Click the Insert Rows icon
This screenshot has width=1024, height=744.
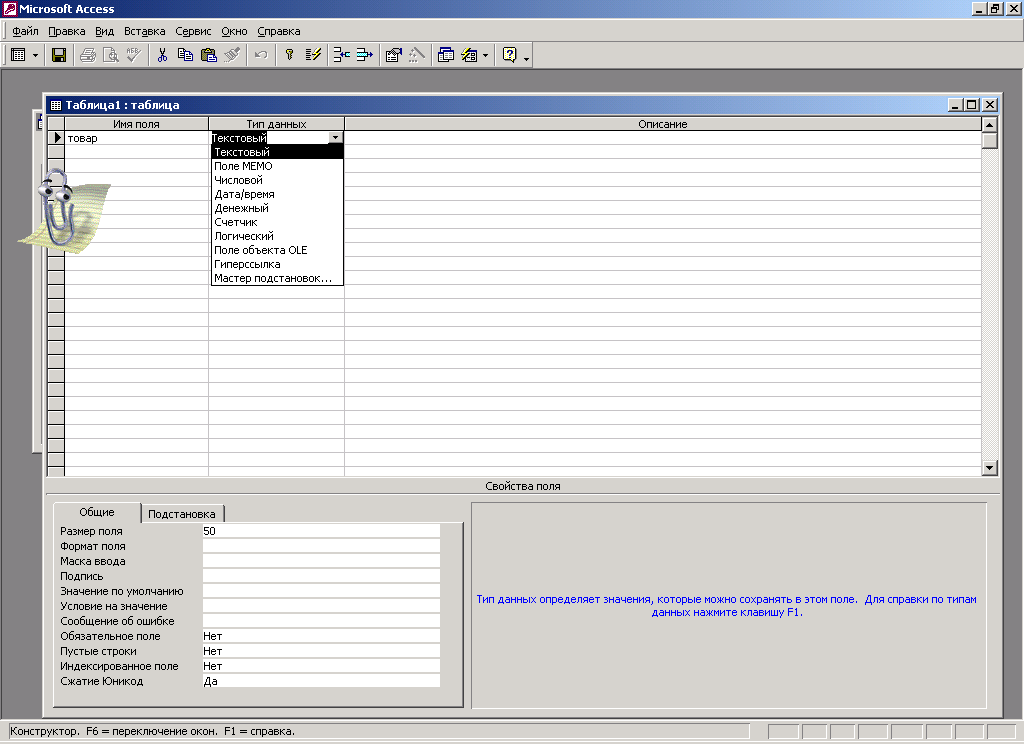(342, 56)
